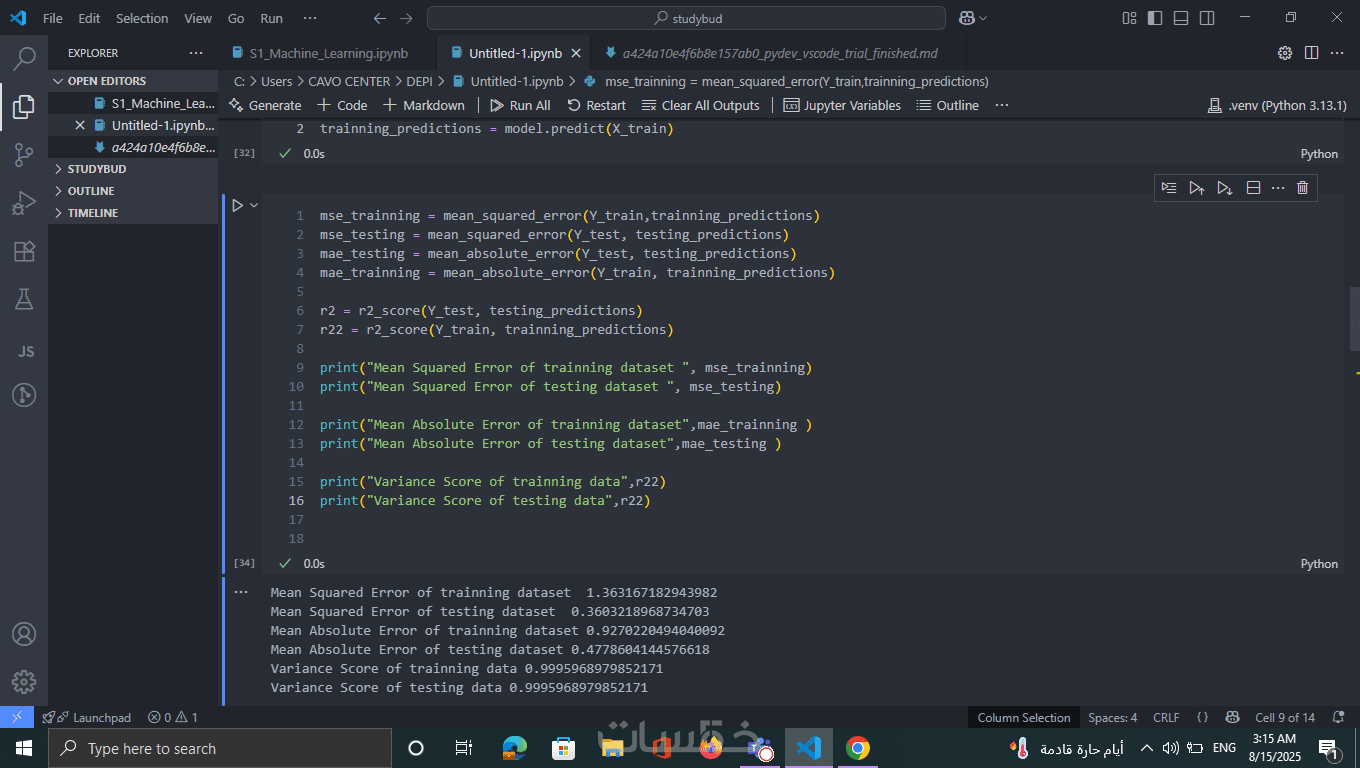Open the Edit menu
1360x768 pixels.
[89, 18]
